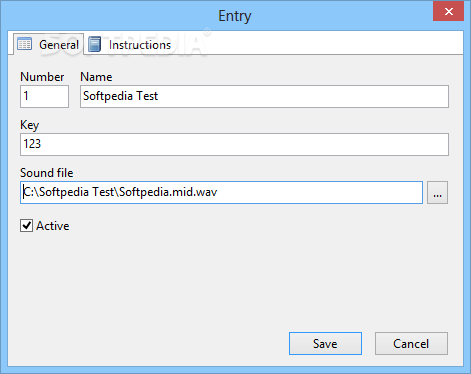471x374 pixels.
Task: Open the Instructions tab
Action: [x=130, y=45]
